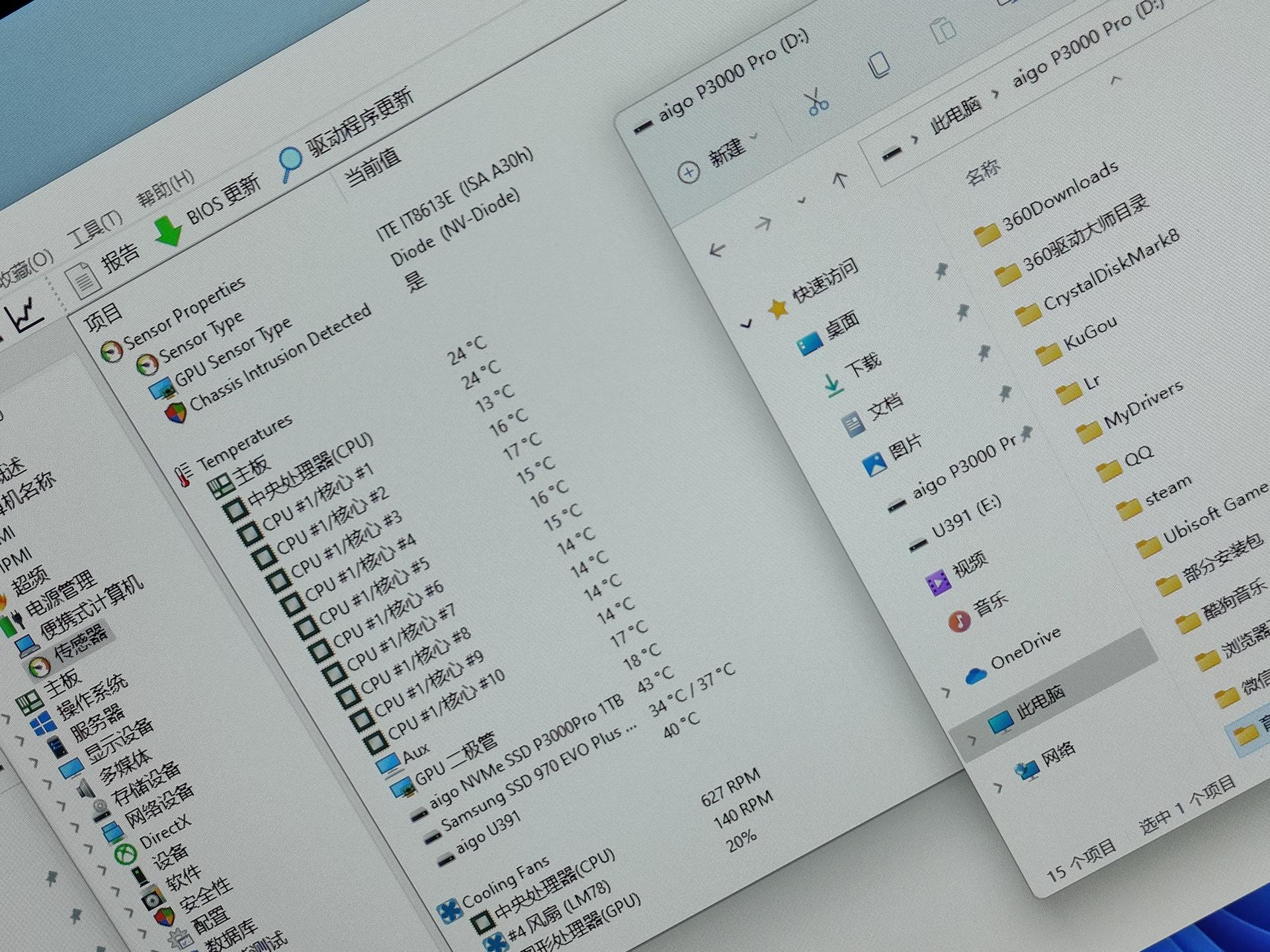Click the paste icon in Explorer toolbar
The height and width of the screenshot is (952, 1270).
tap(942, 30)
